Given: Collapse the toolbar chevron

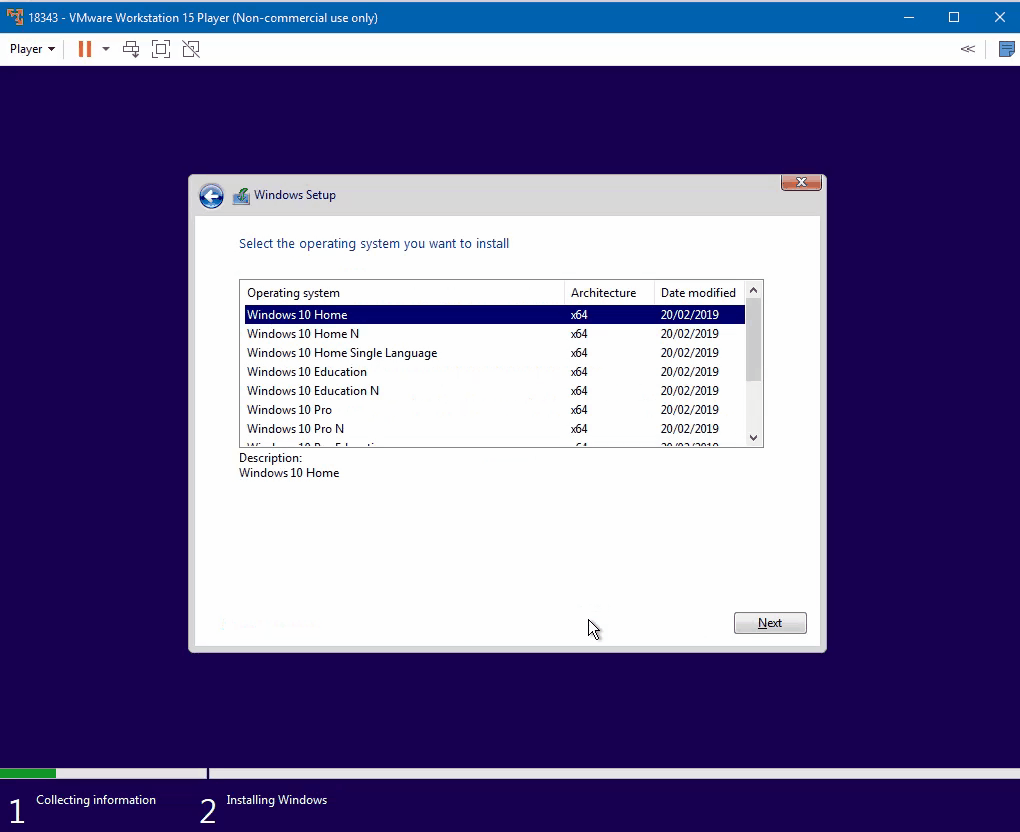Looking at the screenshot, I should click(x=967, y=49).
